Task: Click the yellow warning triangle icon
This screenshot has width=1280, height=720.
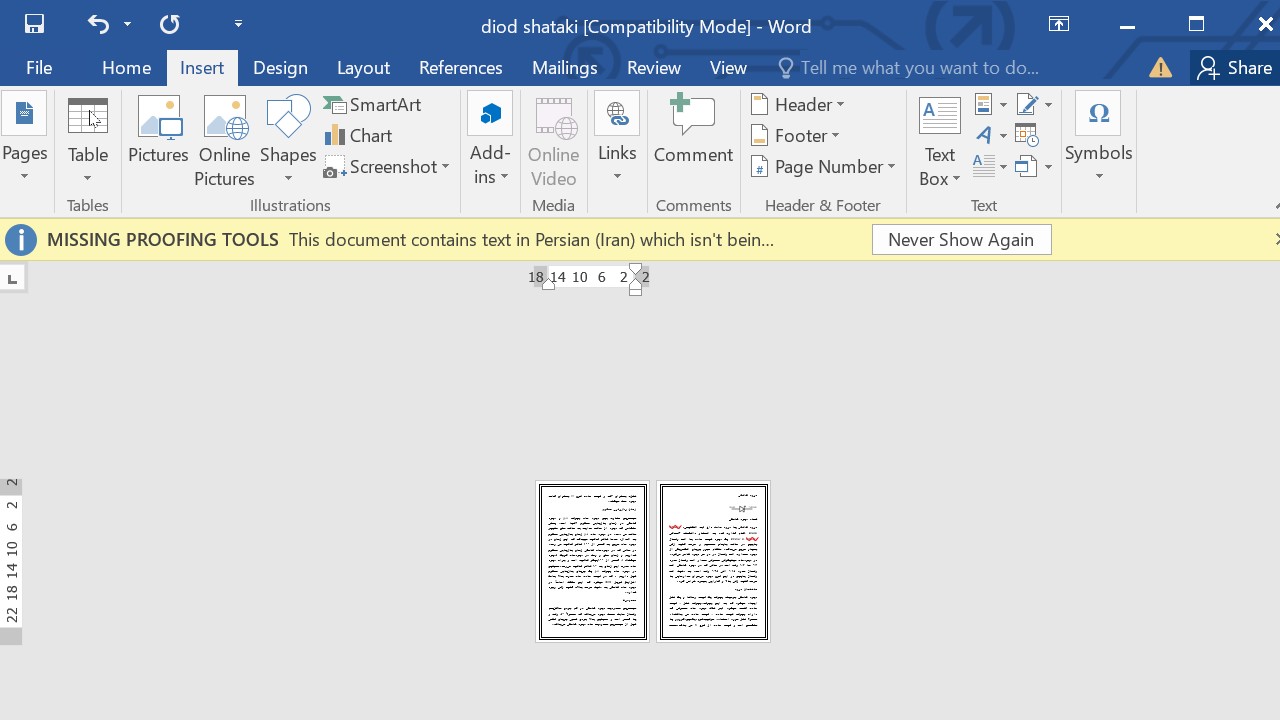Action: (x=1160, y=68)
